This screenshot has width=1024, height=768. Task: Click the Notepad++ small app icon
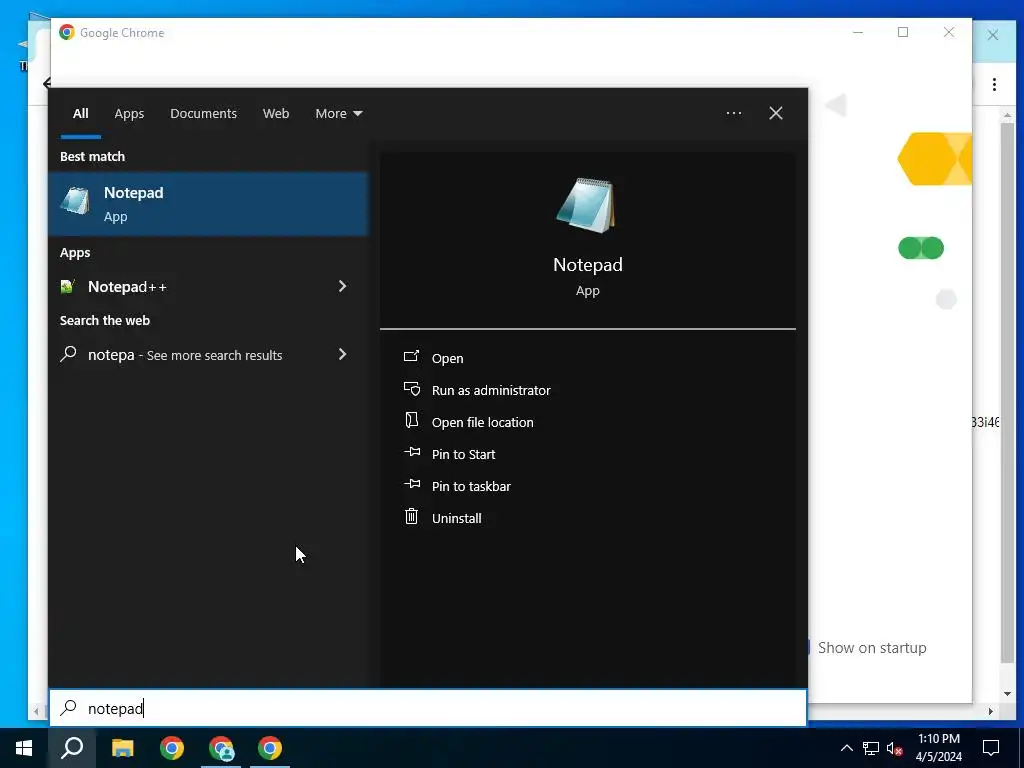[67, 286]
